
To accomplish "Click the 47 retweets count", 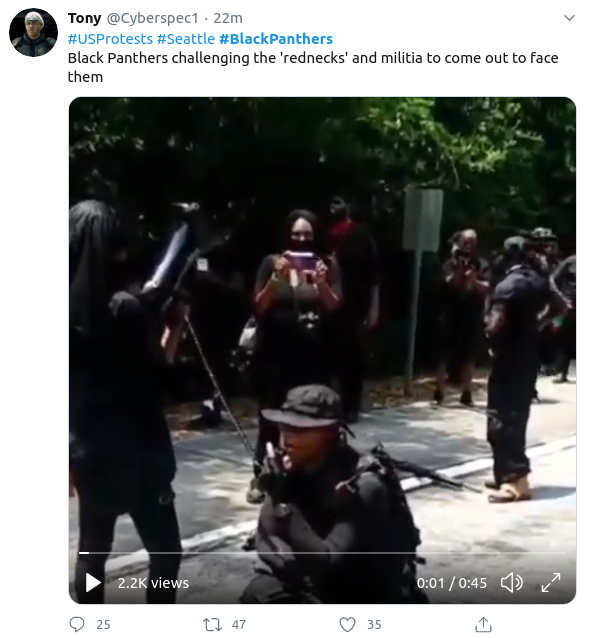I will pyautogui.click(x=239, y=625).
